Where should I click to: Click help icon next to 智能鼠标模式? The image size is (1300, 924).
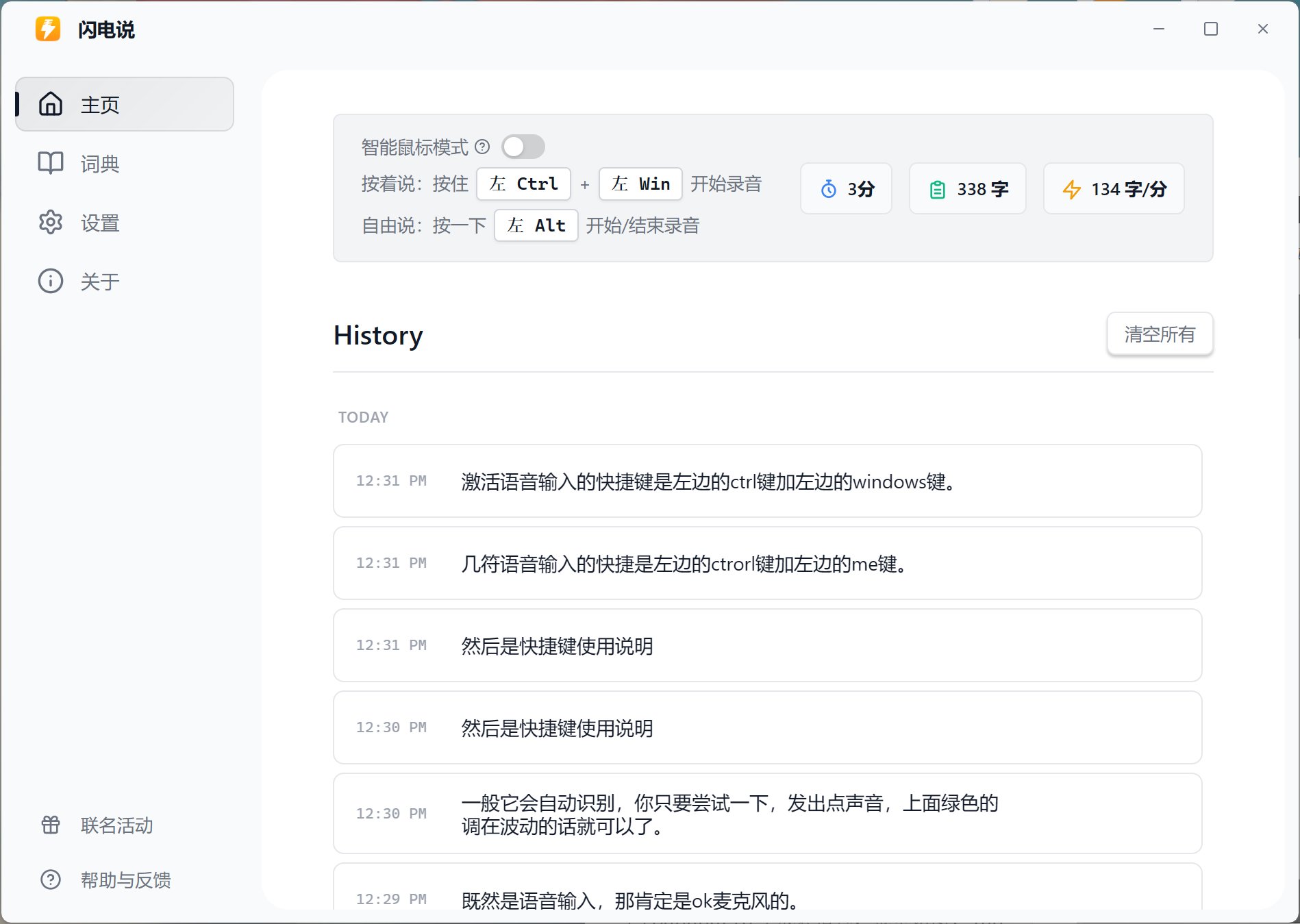[482, 147]
